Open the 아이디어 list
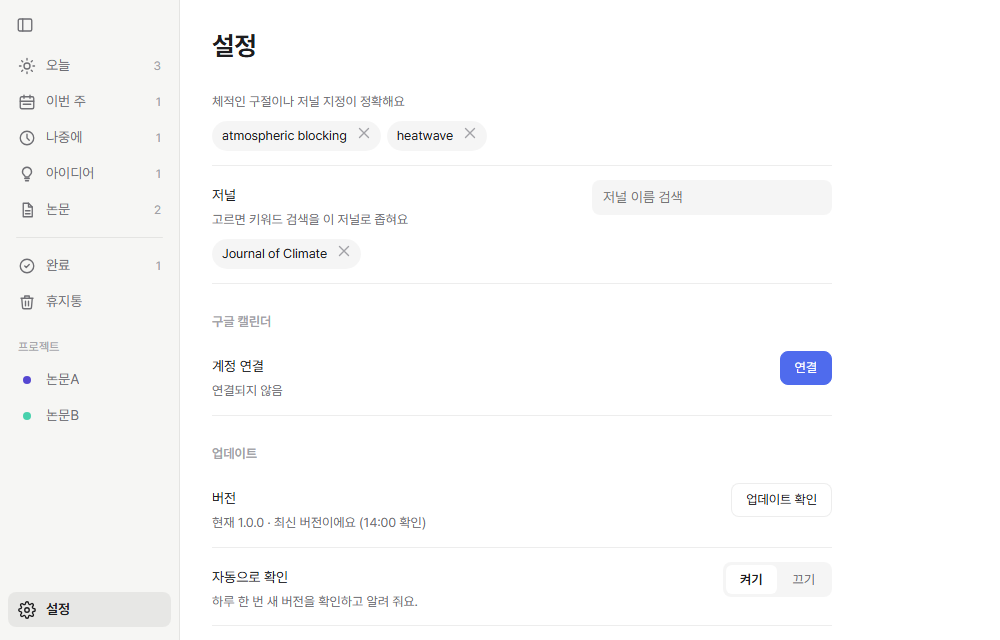 tap(89, 173)
